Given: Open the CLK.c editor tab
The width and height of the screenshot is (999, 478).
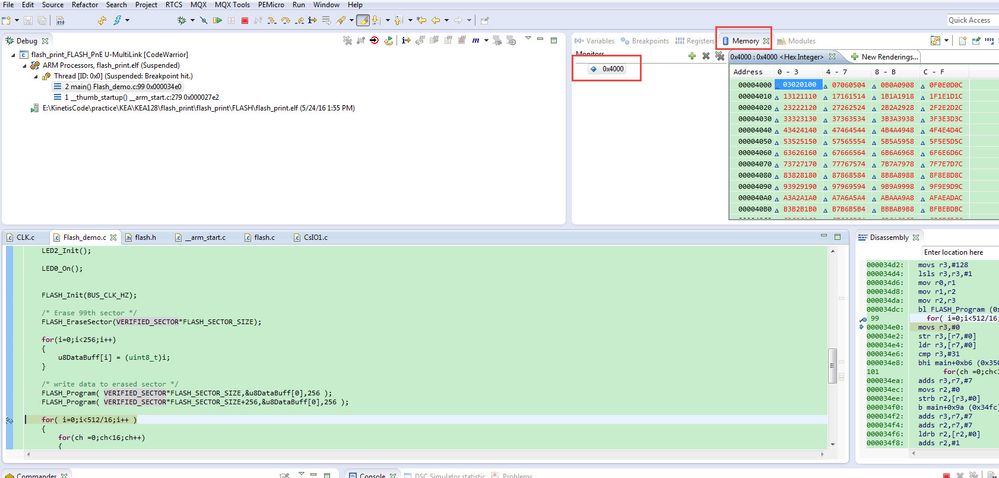Looking at the screenshot, I should 20,237.
